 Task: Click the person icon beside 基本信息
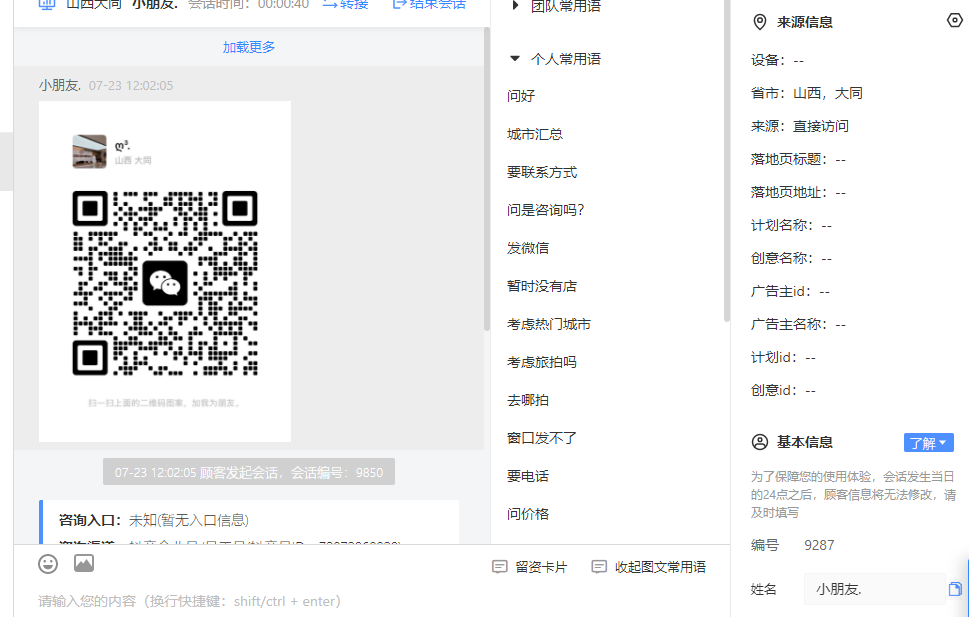pyautogui.click(x=760, y=442)
